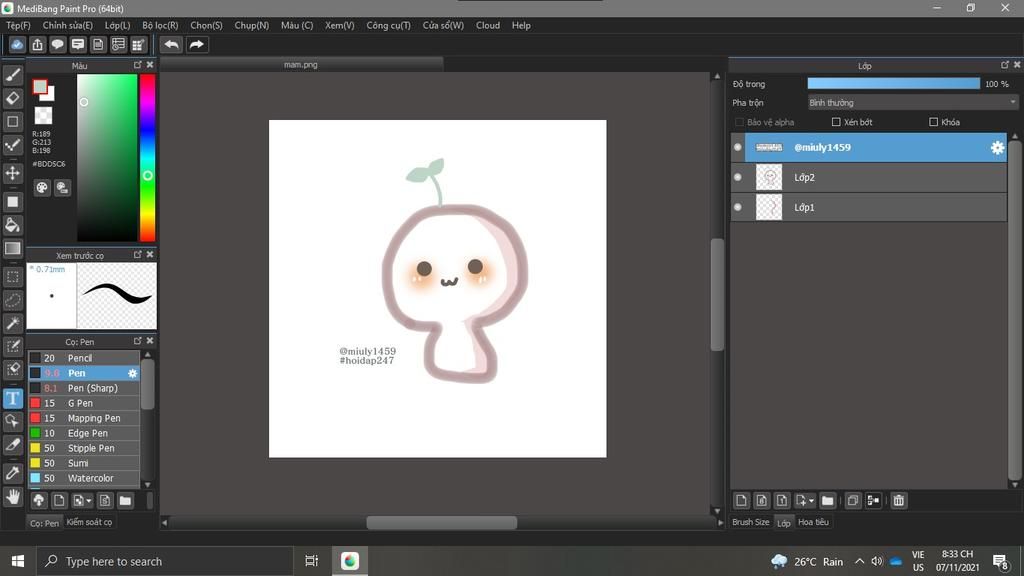Check the Bảo vệ alpha checkbox
Image resolution: width=1024 pixels, height=576 pixels.
coord(739,122)
